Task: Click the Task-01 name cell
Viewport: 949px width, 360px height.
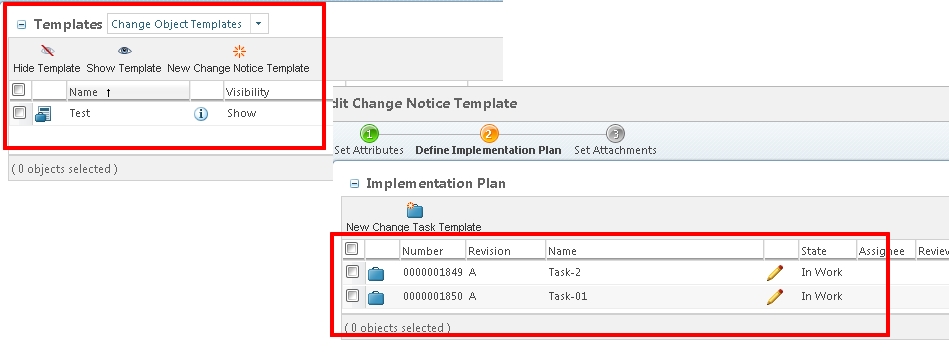Action: click(x=568, y=296)
